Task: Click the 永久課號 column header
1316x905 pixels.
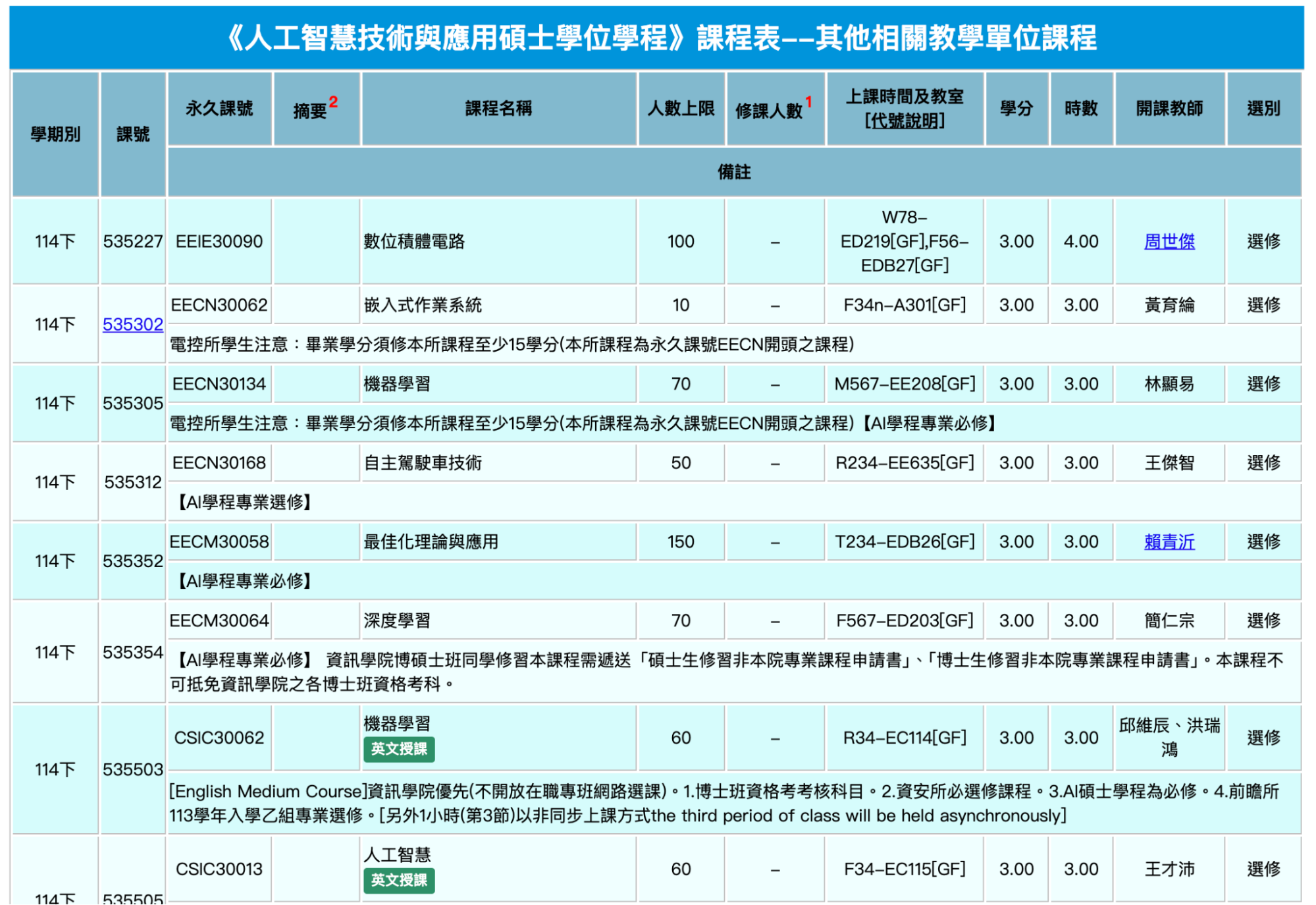Action: 220,109
